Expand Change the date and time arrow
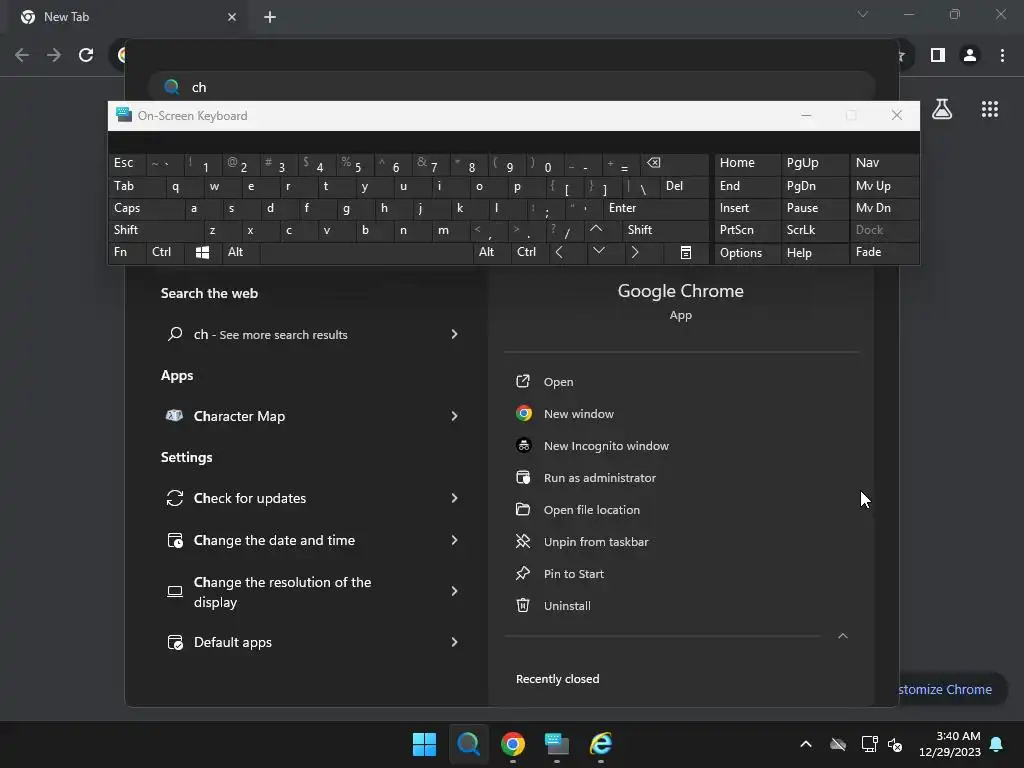 (454, 540)
